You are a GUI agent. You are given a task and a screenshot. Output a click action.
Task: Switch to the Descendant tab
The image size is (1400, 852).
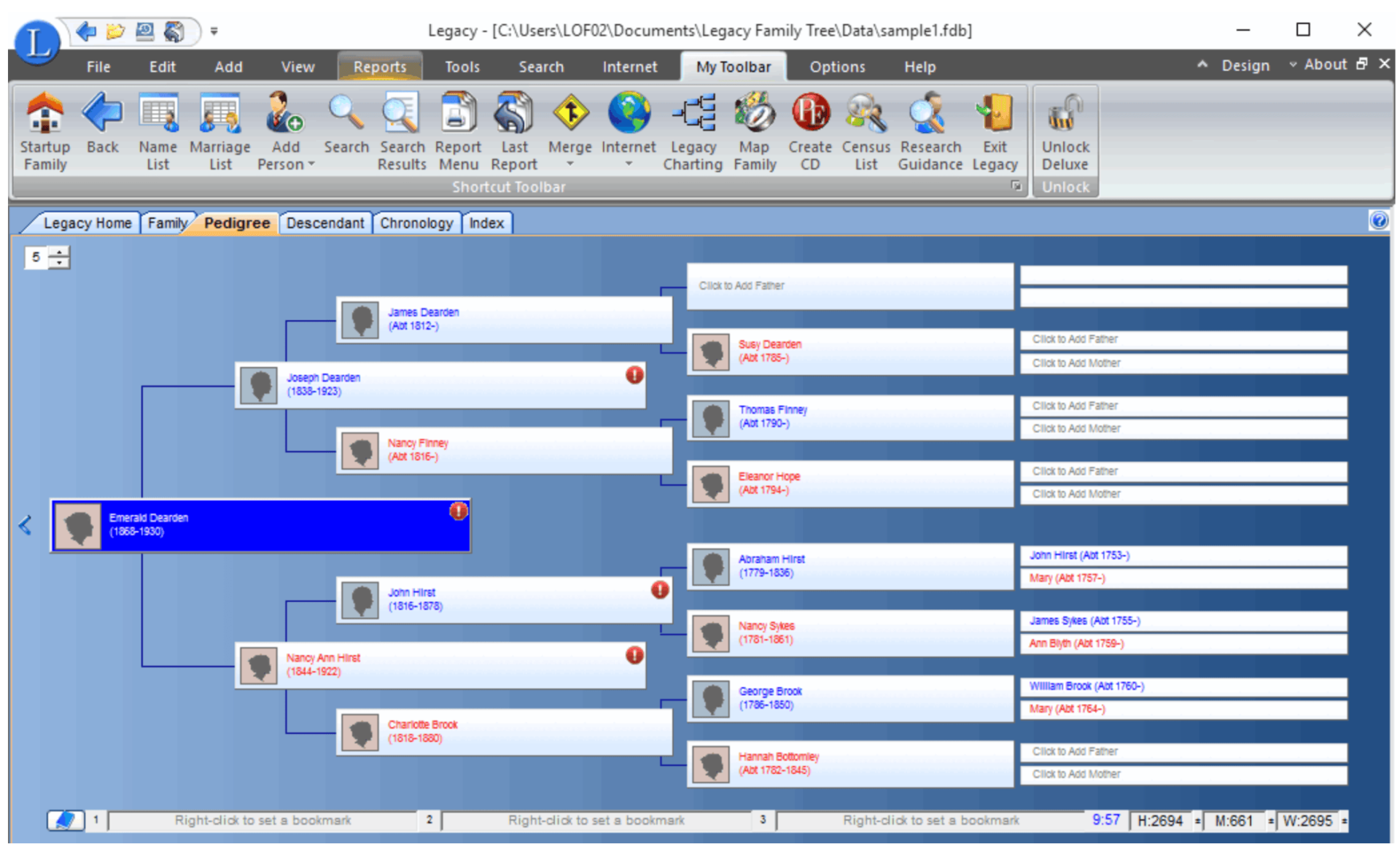click(x=326, y=222)
